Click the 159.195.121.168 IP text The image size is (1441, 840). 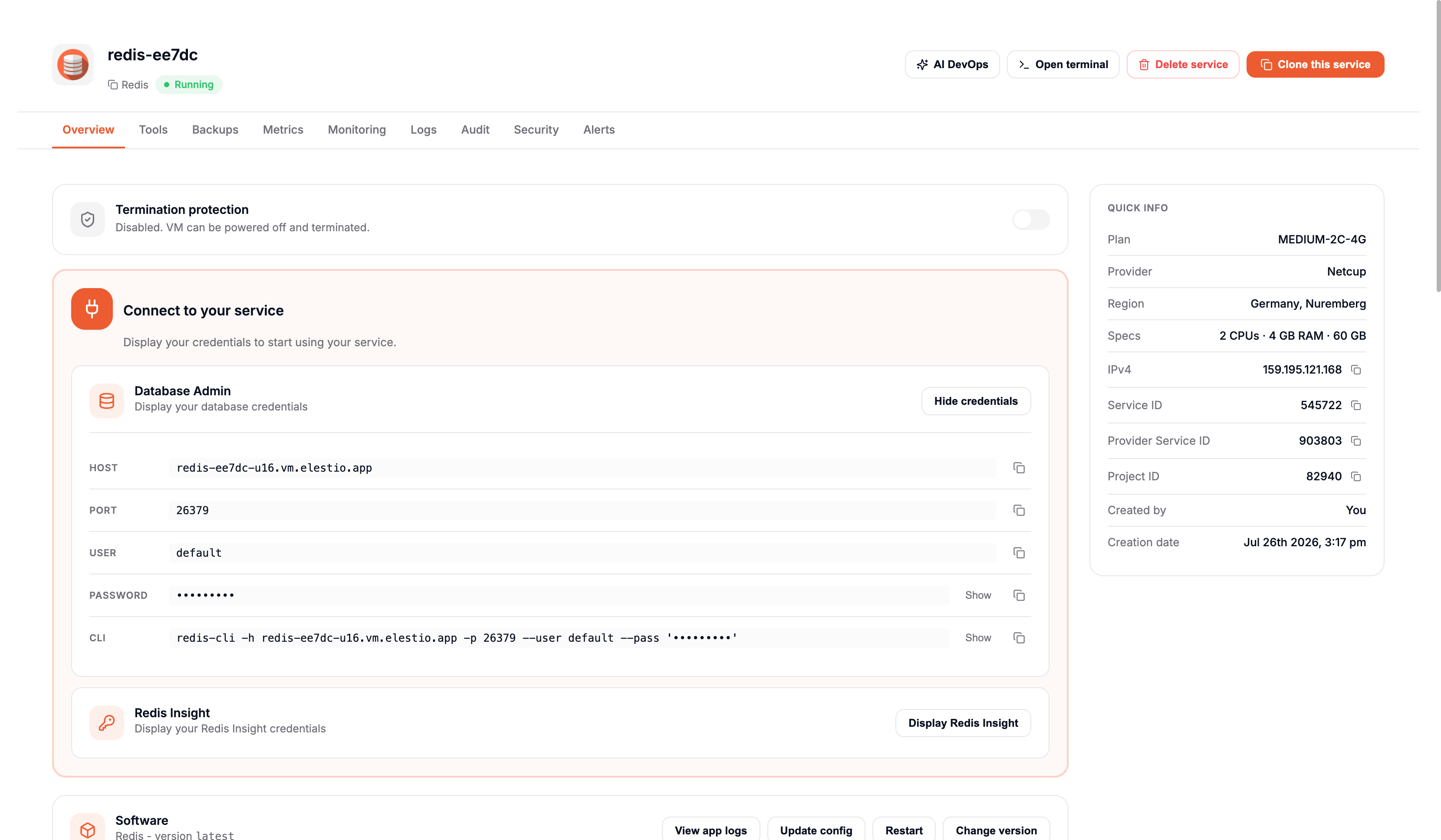(x=1302, y=370)
